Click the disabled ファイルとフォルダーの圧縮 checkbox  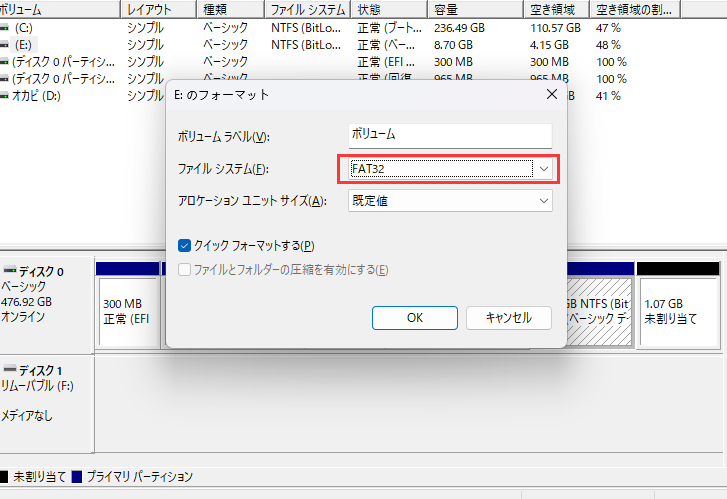(184, 269)
